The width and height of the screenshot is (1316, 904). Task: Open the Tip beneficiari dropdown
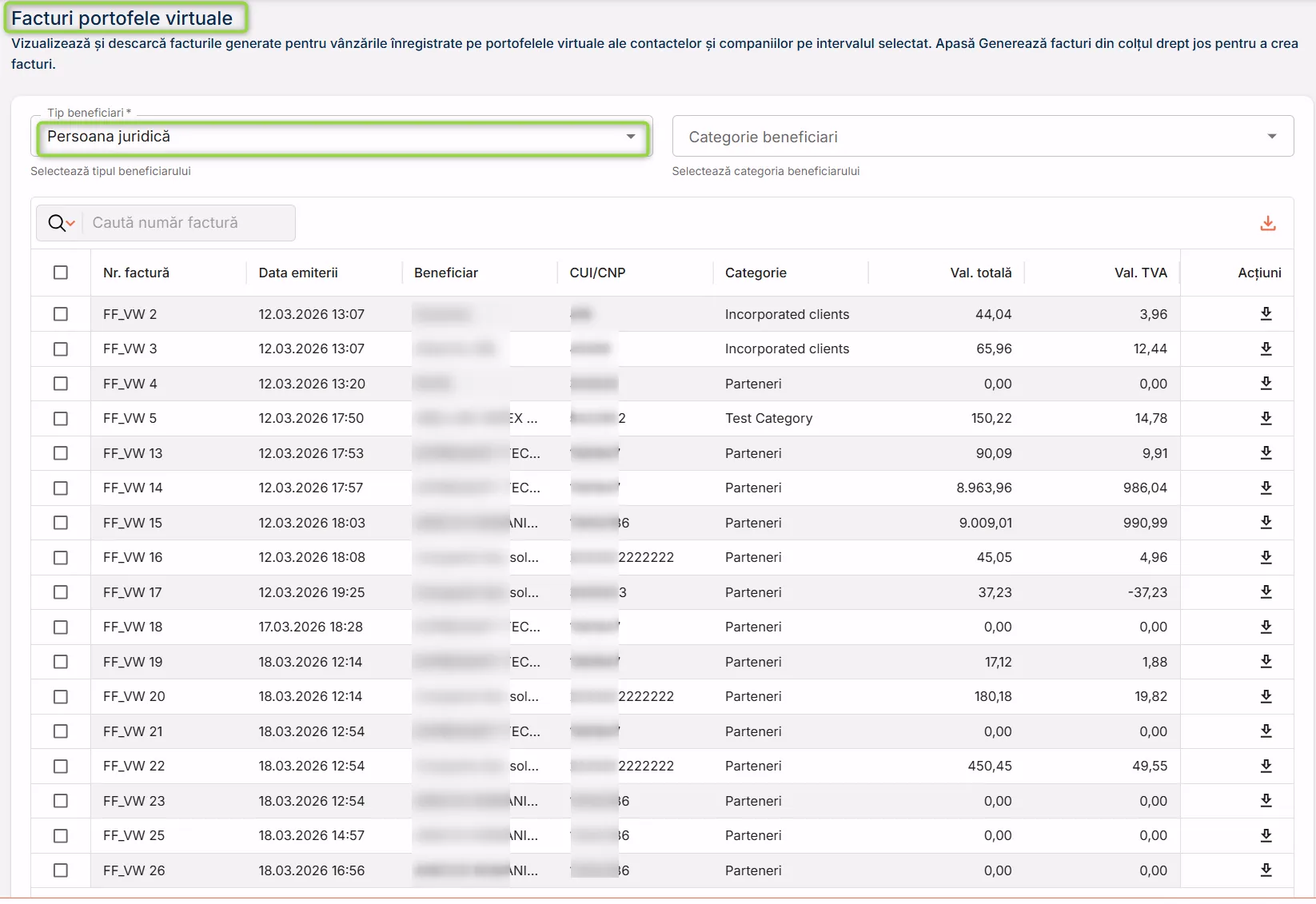(341, 137)
